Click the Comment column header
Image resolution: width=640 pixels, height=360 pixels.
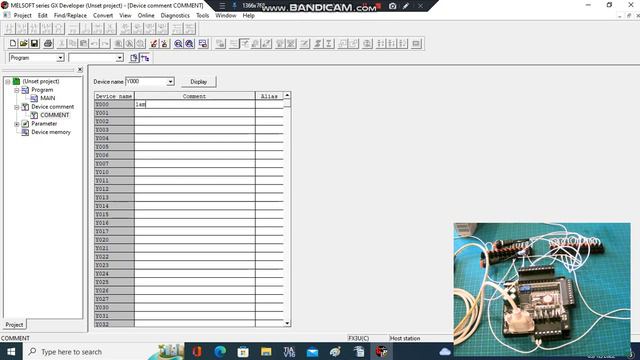pos(195,96)
